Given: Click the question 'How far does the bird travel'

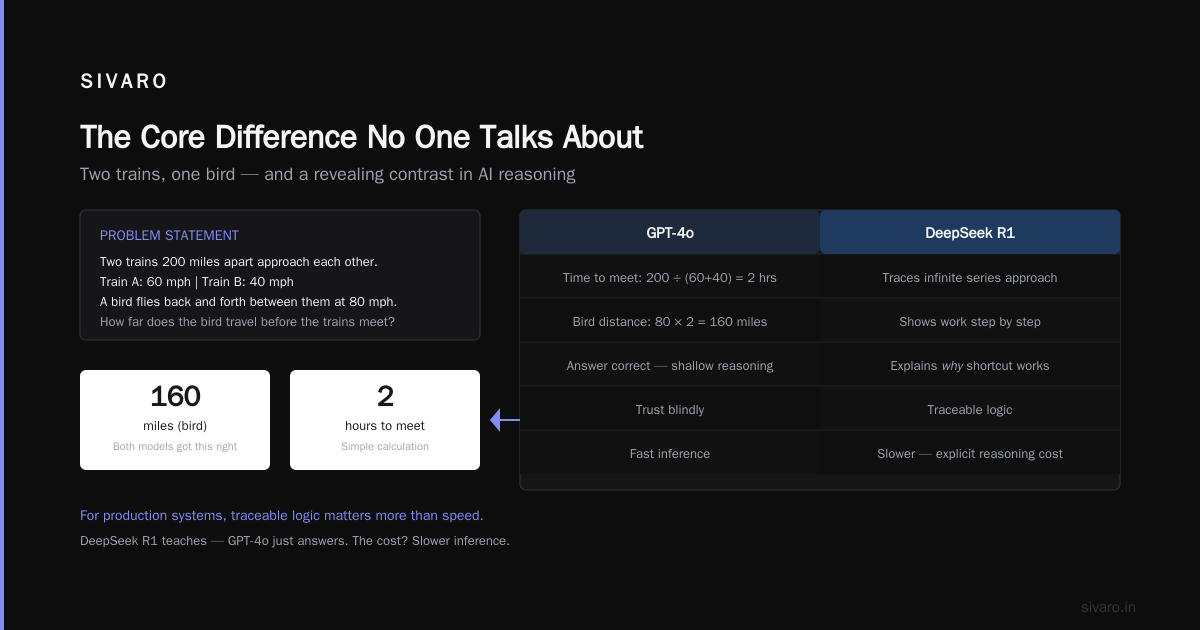Looking at the screenshot, I should (x=247, y=322).
